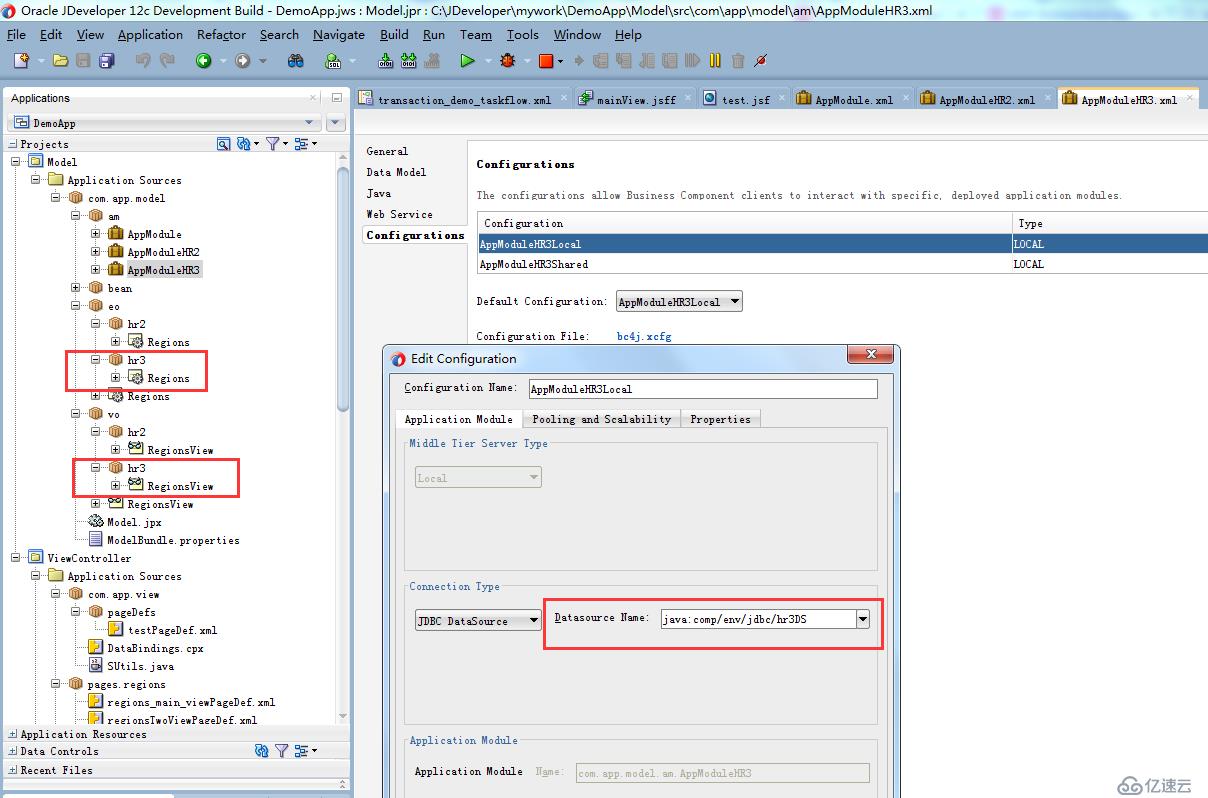
Task: Click the Data Controls filter icon
Action: pyautogui.click(x=282, y=751)
